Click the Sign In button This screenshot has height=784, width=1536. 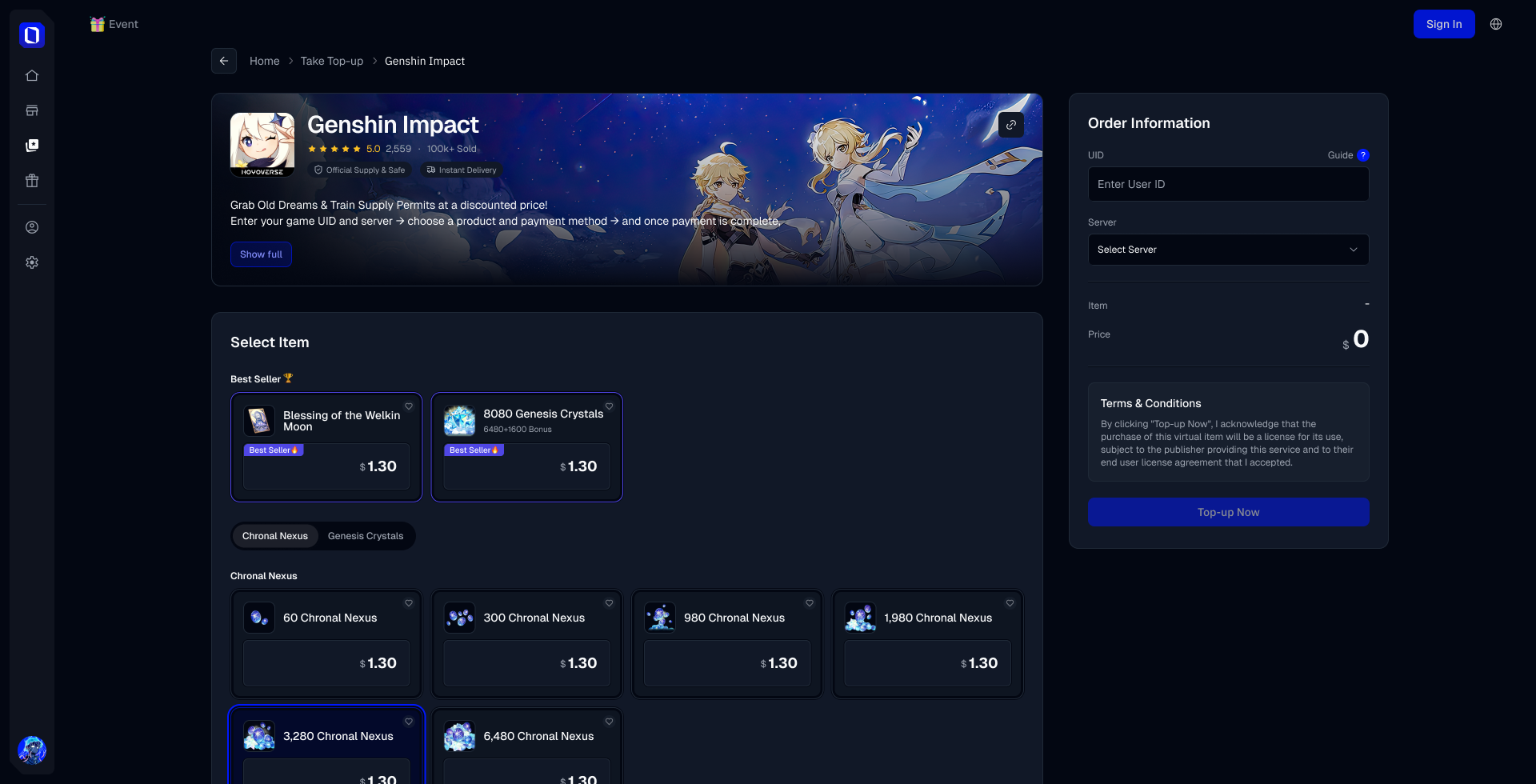click(1443, 24)
